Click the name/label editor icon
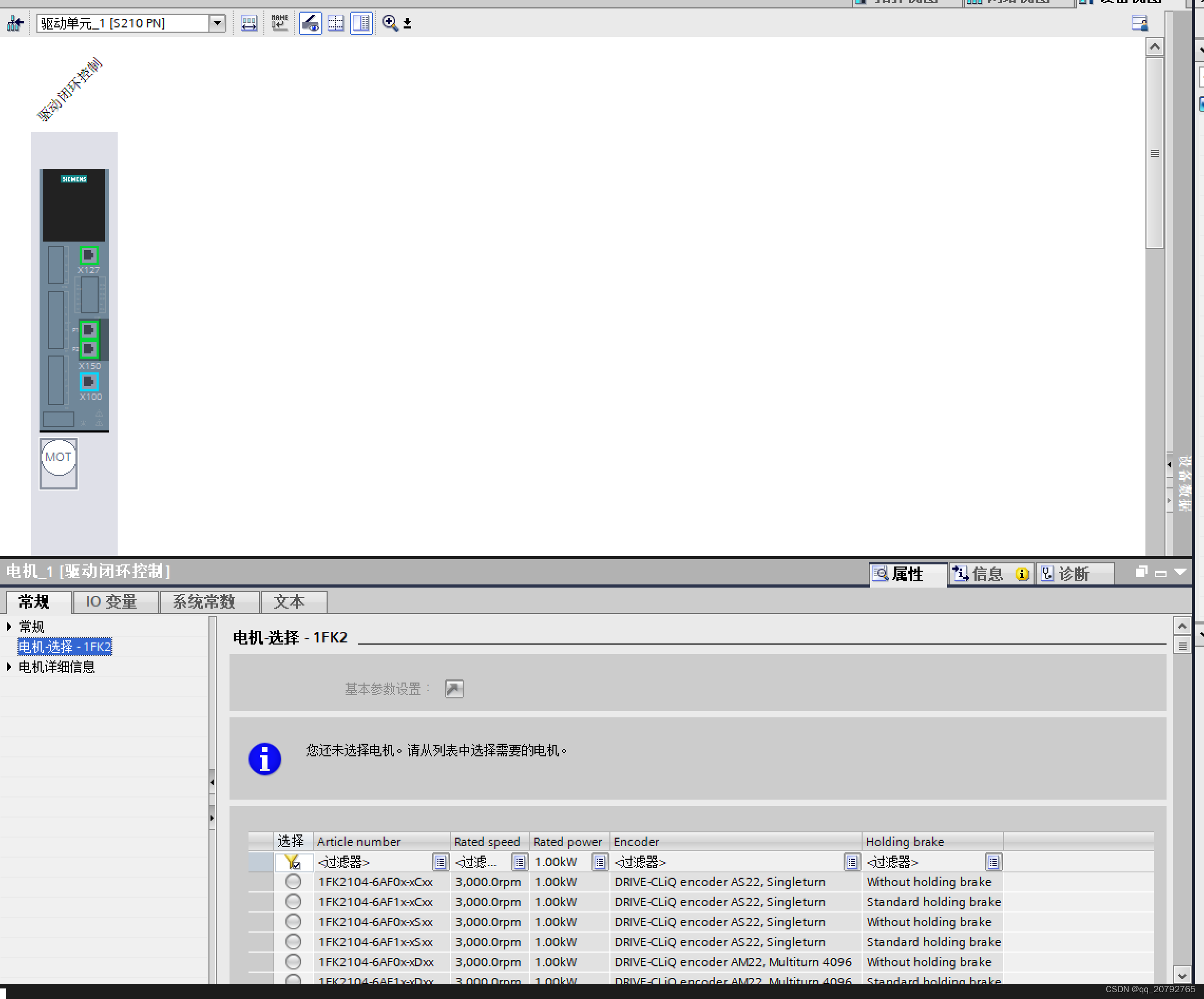Image resolution: width=1204 pixels, height=999 pixels. [277, 23]
